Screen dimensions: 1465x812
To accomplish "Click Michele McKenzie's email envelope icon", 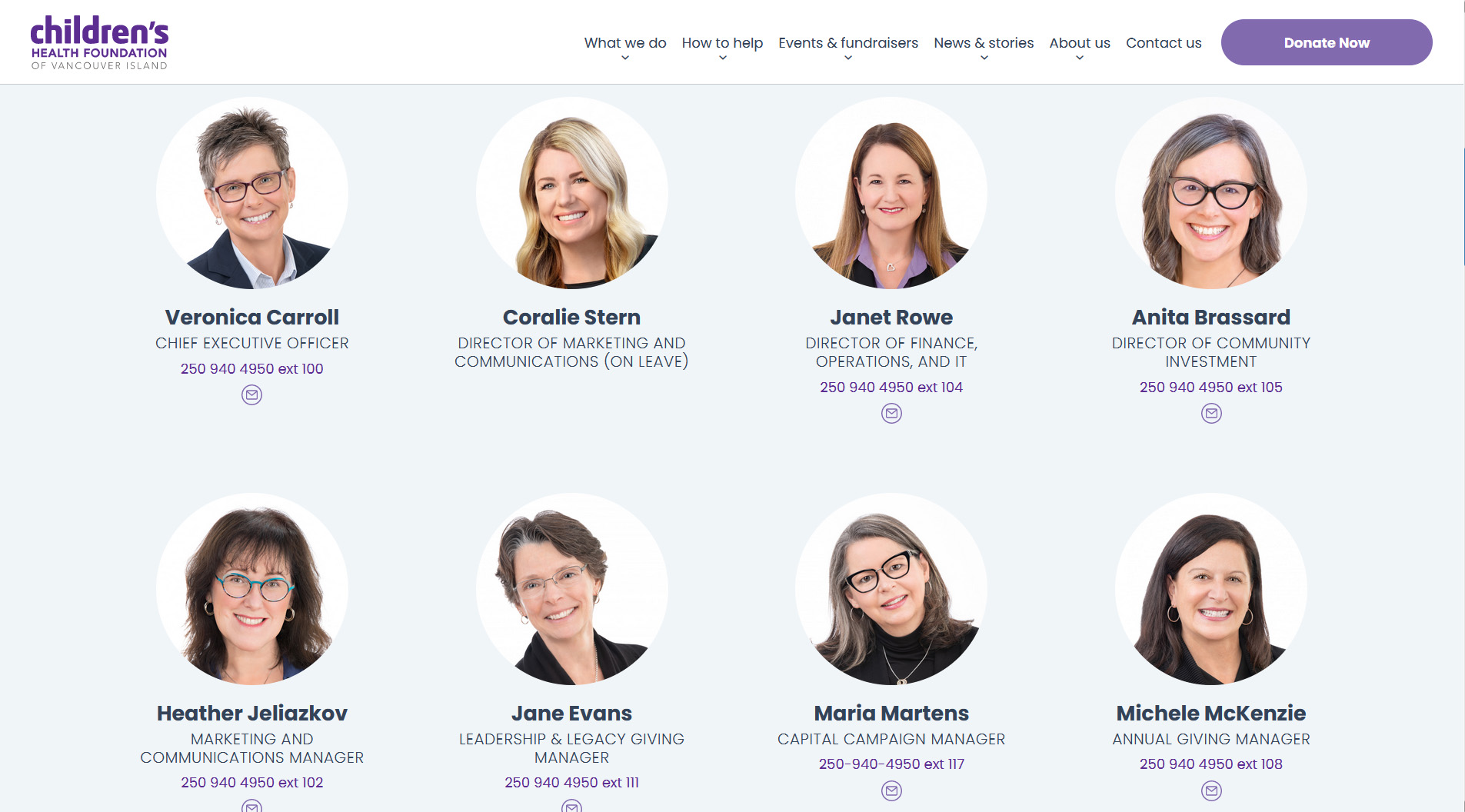I will 1211,790.
